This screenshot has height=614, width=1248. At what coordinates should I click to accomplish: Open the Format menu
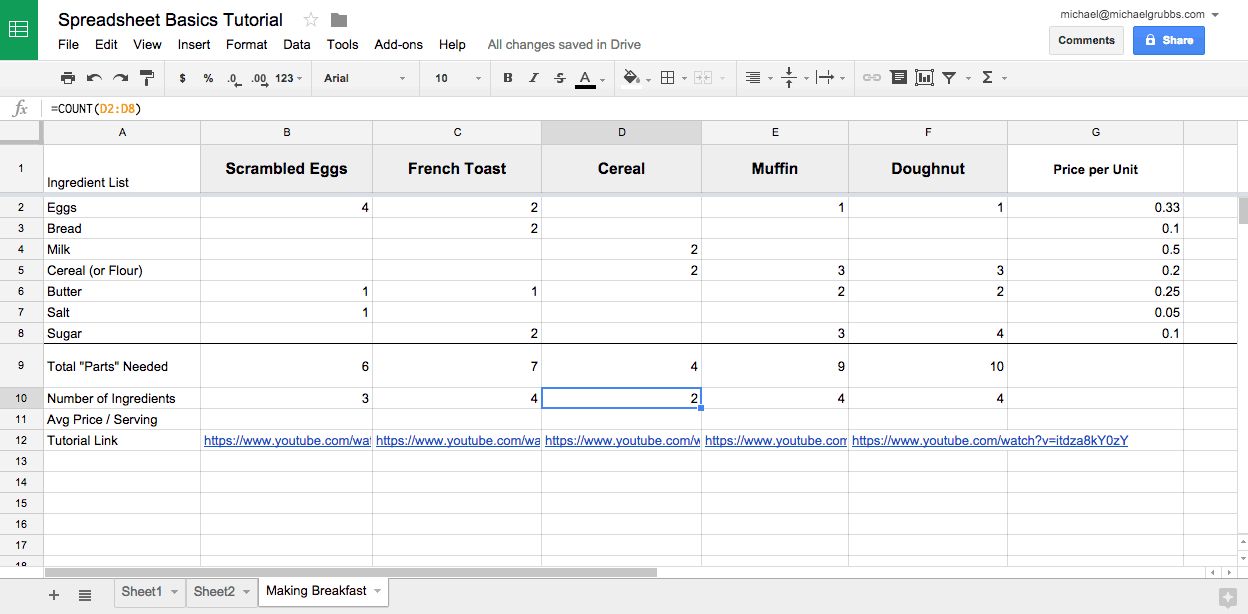pyautogui.click(x=246, y=44)
